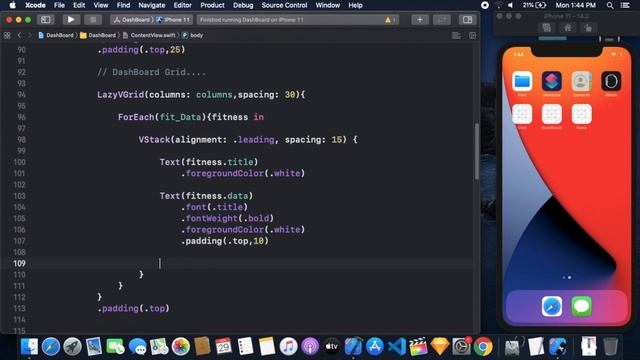Click the fit_Data identifier in ForEach

click(180, 117)
